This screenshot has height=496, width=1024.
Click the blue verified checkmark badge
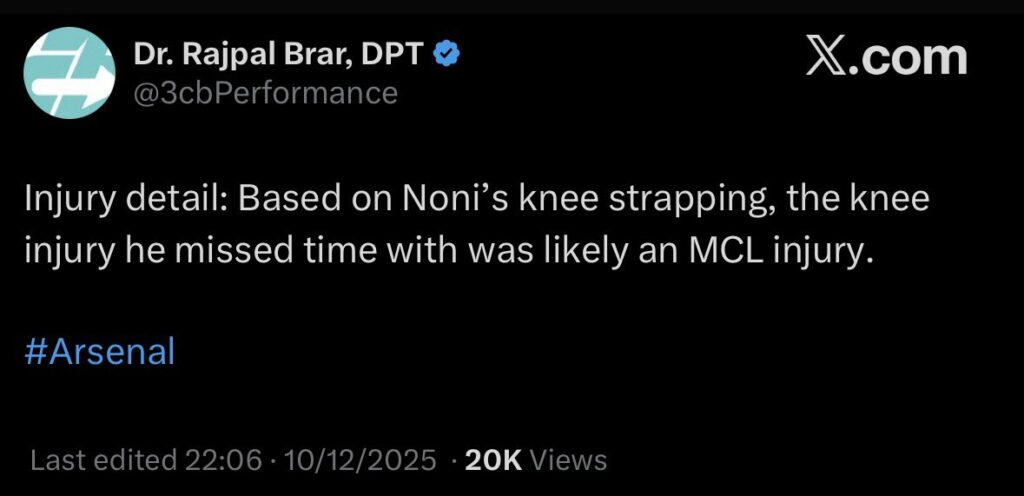pyautogui.click(x=447, y=55)
